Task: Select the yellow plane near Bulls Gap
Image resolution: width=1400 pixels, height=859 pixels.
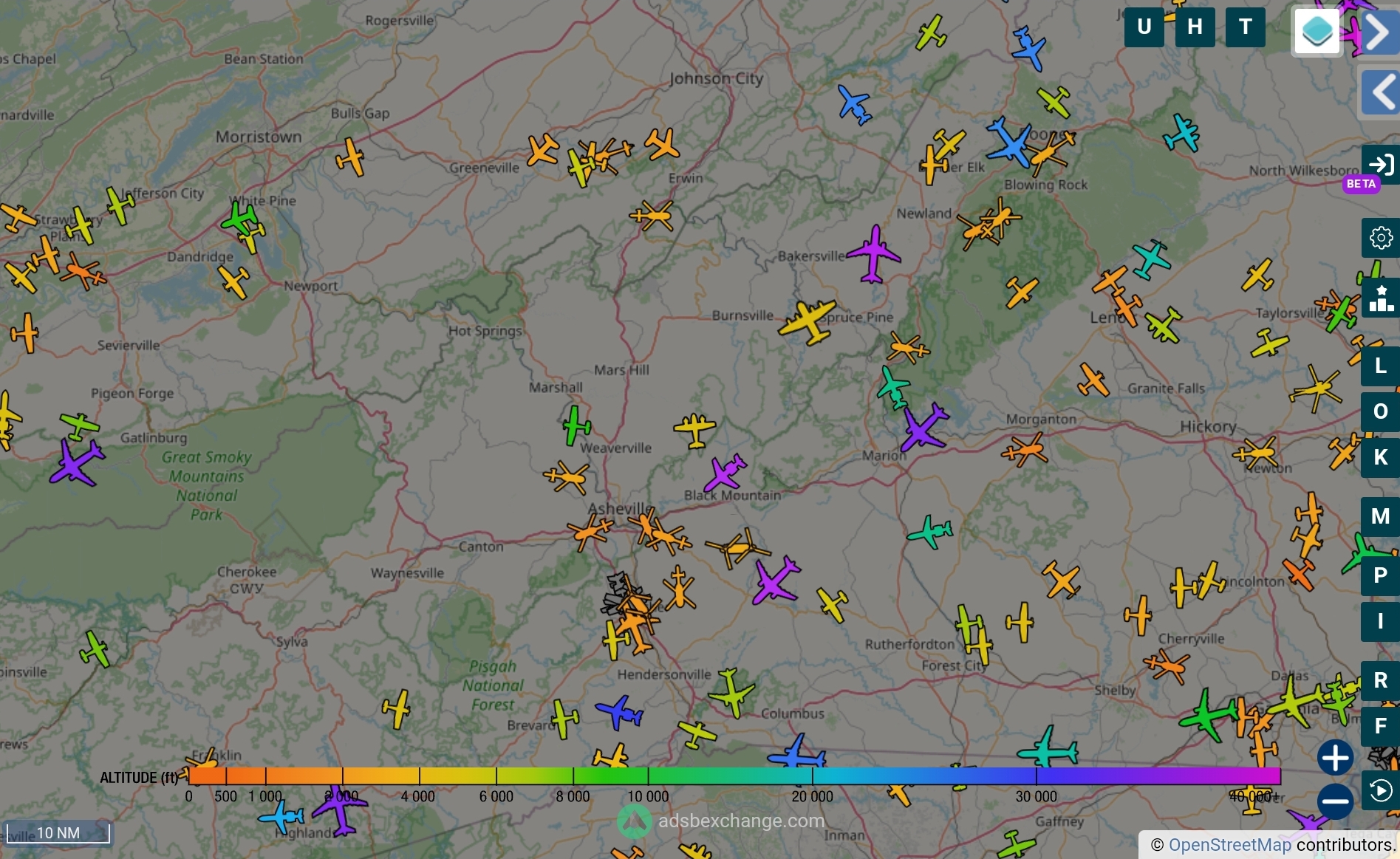Action: [350, 157]
